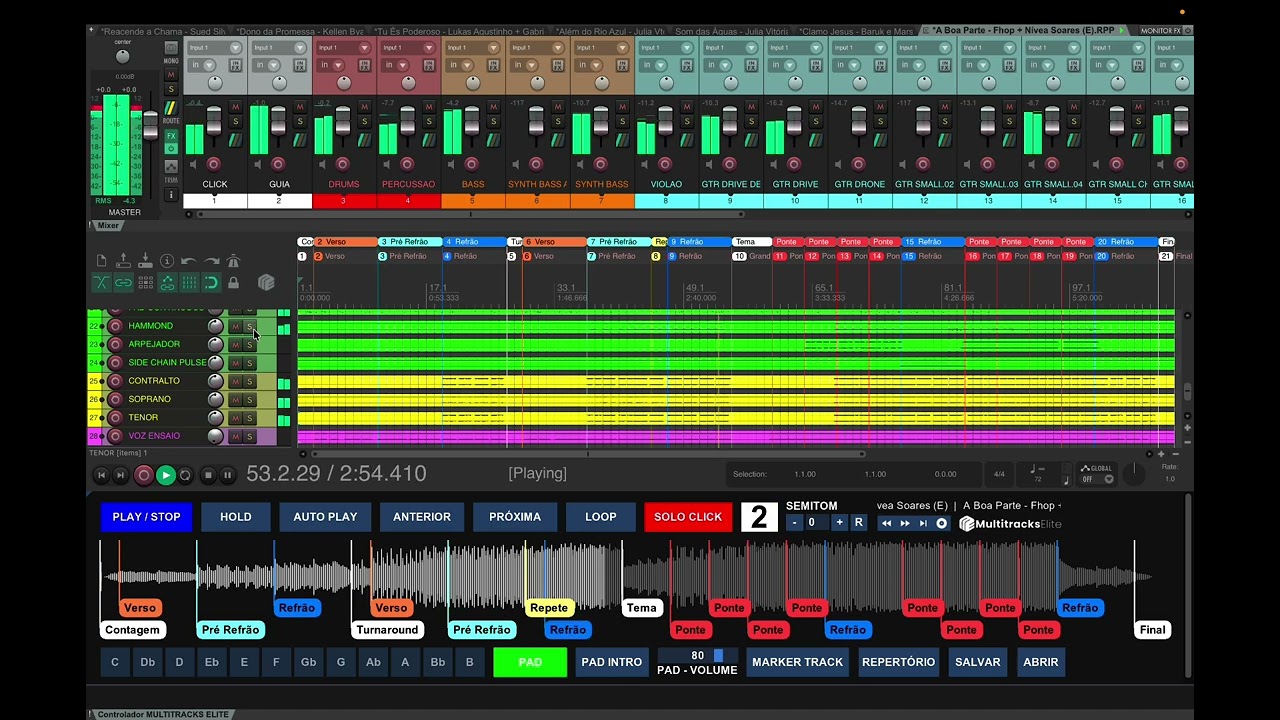Mute the HAMMOND track
This screenshot has width=1280, height=720.
click(235, 326)
